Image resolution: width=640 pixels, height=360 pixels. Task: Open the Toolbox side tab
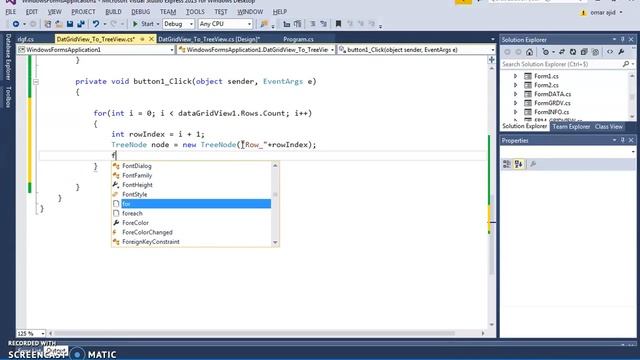pos(8,97)
